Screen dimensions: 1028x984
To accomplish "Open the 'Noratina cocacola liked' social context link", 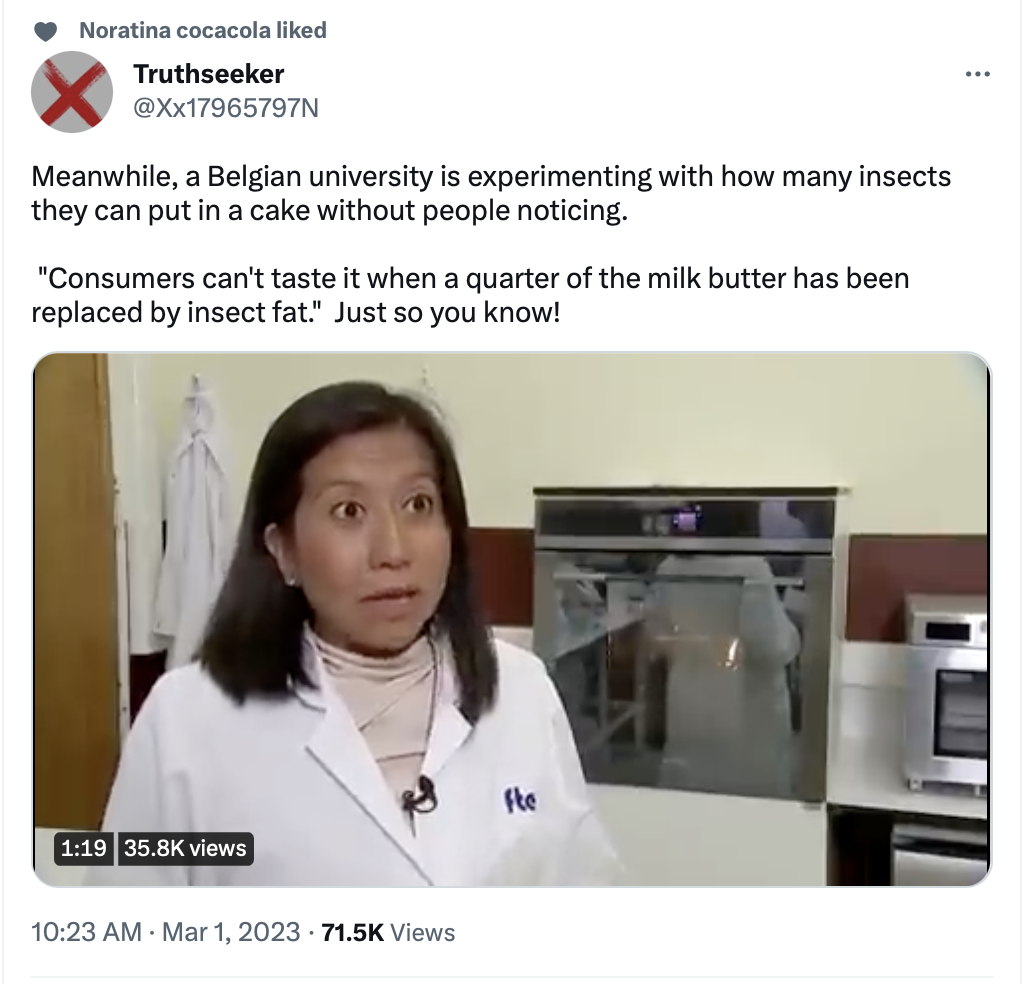I will point(203,30).
